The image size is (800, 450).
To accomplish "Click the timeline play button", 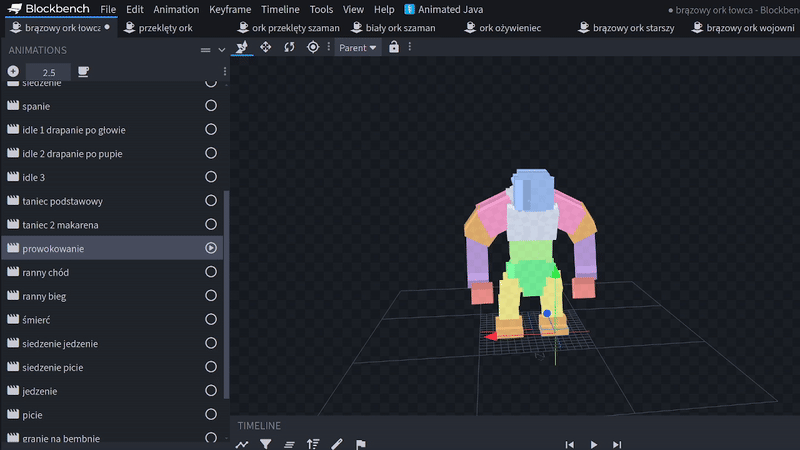I will click(594, 444).
